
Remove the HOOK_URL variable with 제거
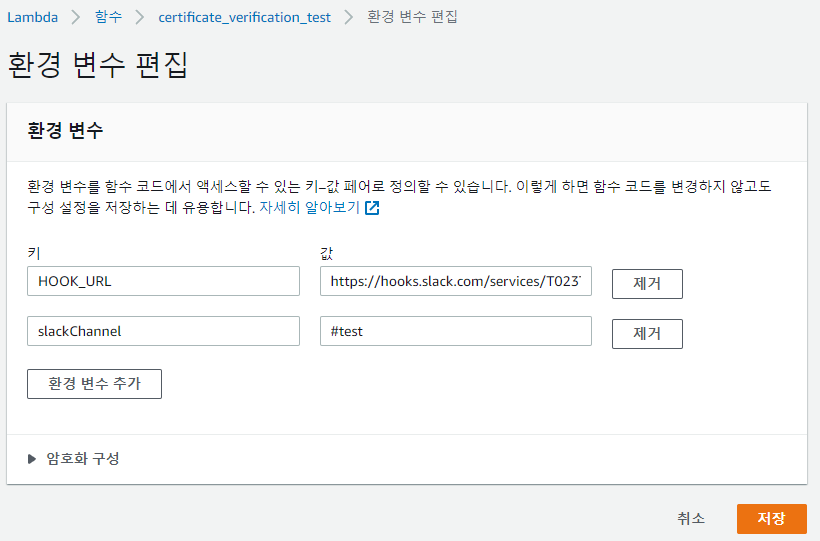(x=647, y=284)
